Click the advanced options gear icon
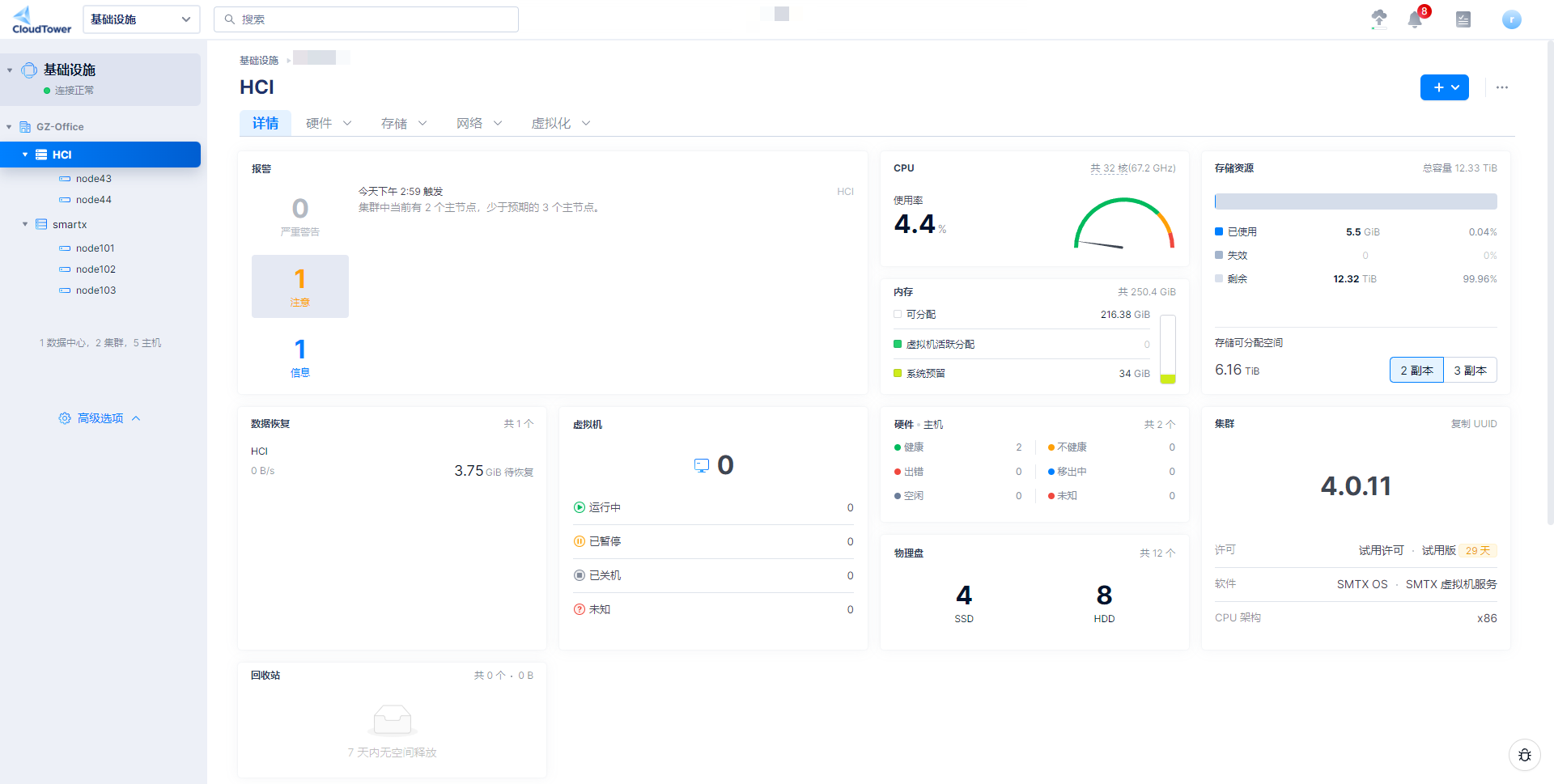 coord(65,418)
